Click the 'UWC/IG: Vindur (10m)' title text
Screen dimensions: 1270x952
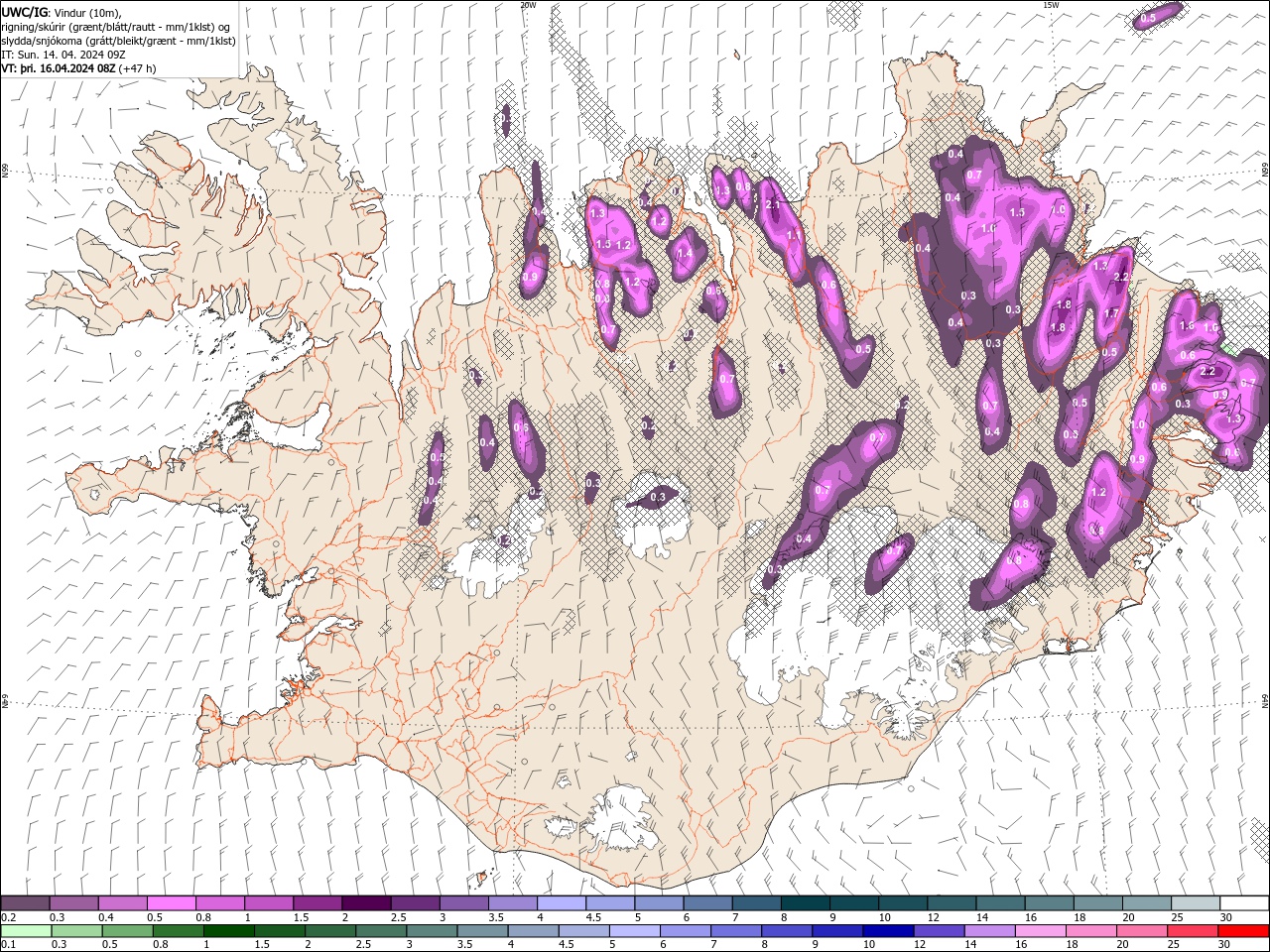[62, 12]
